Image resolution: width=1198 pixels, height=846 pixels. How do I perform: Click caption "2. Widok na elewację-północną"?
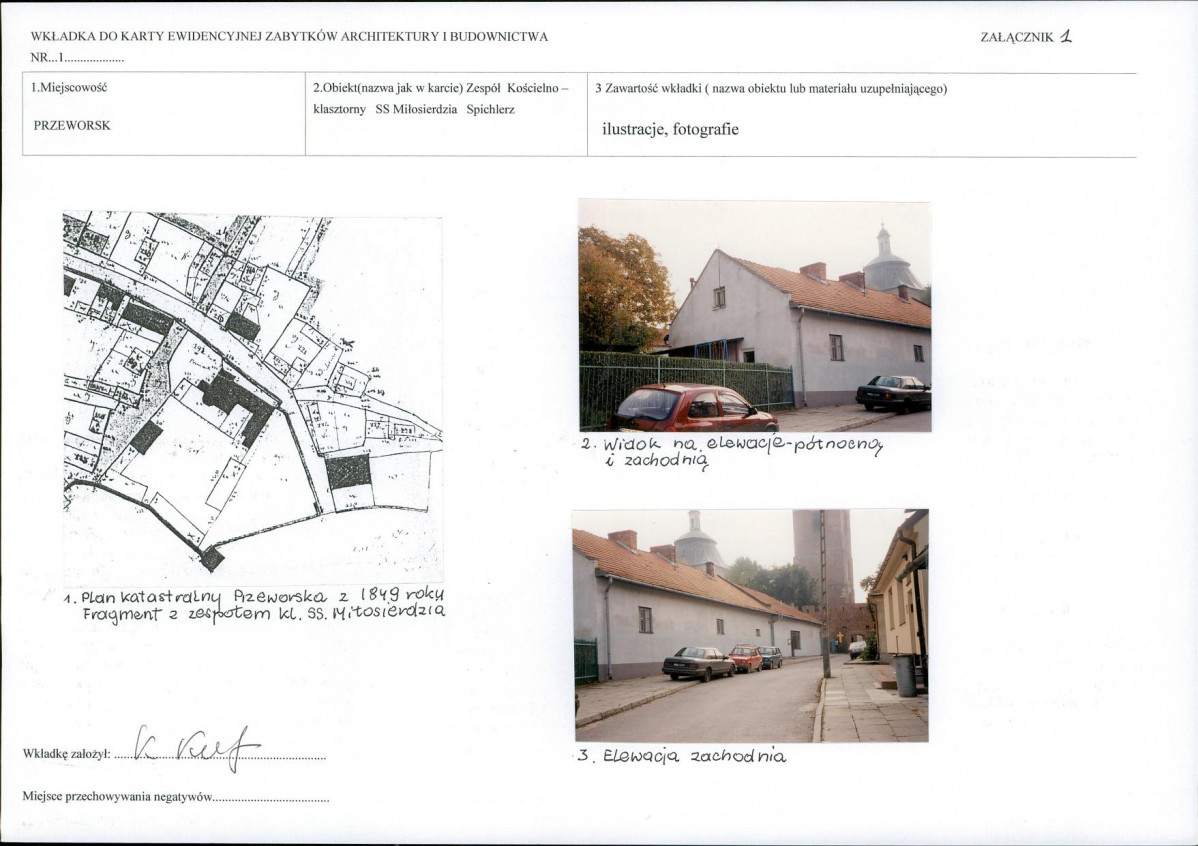pos(732,445)
